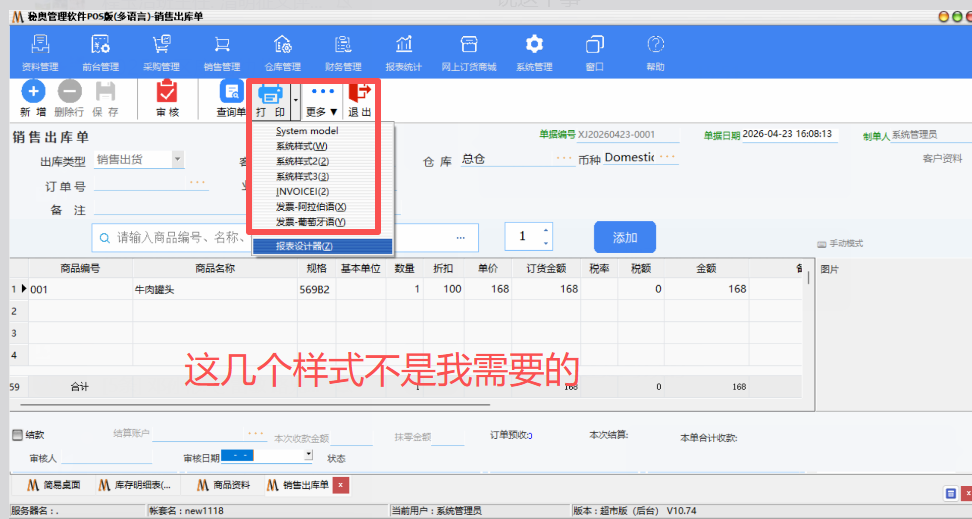The width and height of the screenshot is (972, 519).
Task: Click the 退出 (Exit) icon
Action: coord(359,92)
